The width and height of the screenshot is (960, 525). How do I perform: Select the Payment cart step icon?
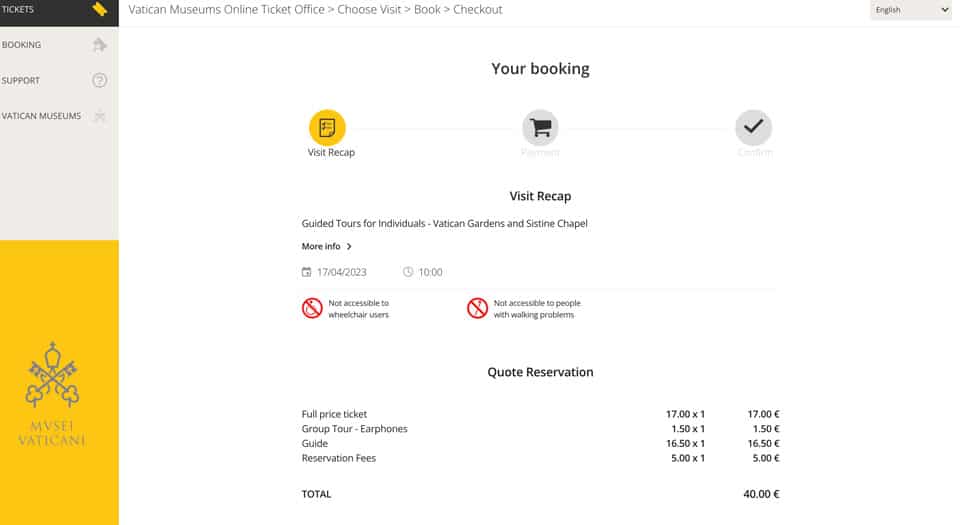point(540,127)
